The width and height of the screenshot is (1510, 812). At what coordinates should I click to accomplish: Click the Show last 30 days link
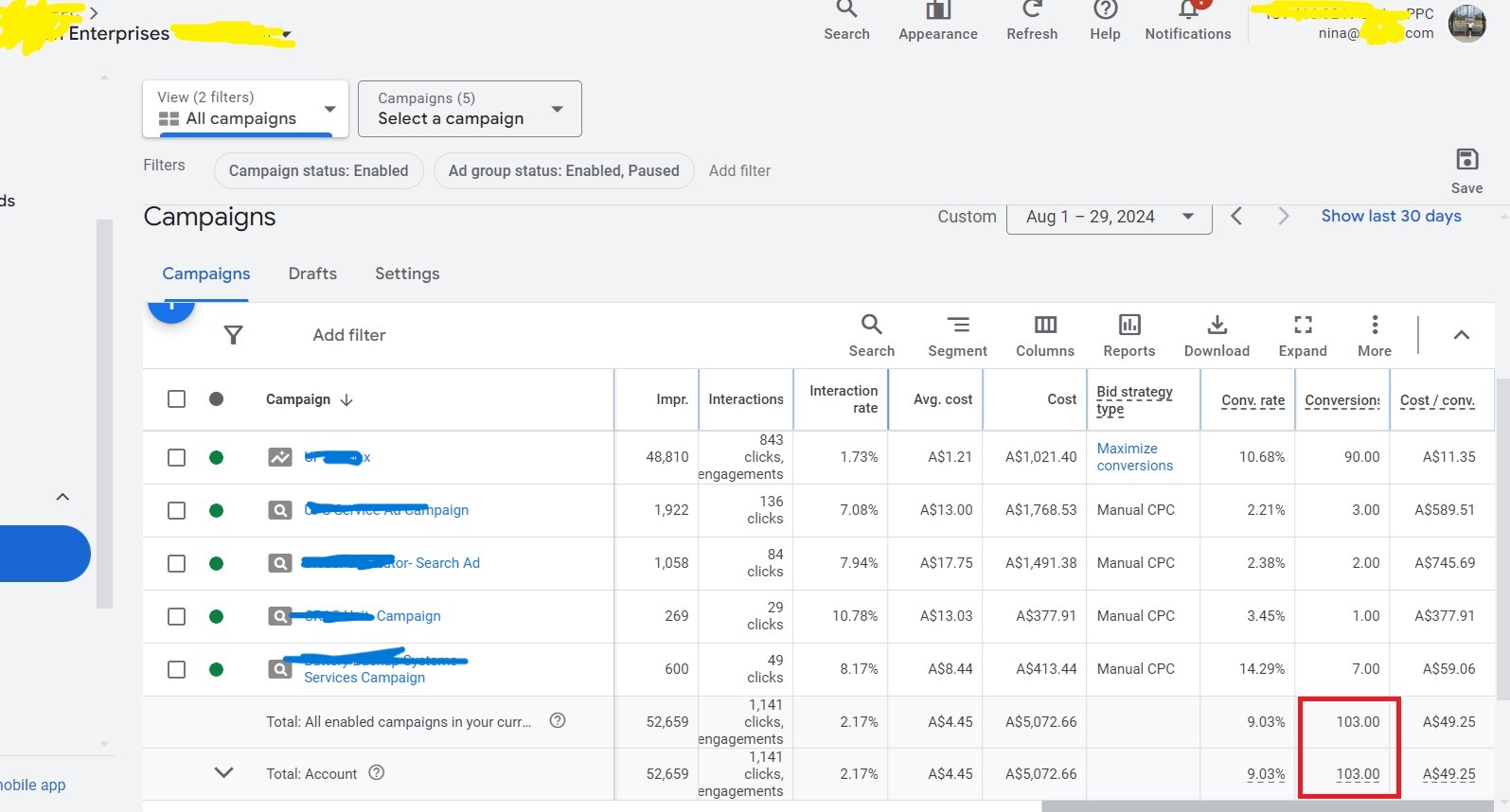click(x=1391, y=216)
